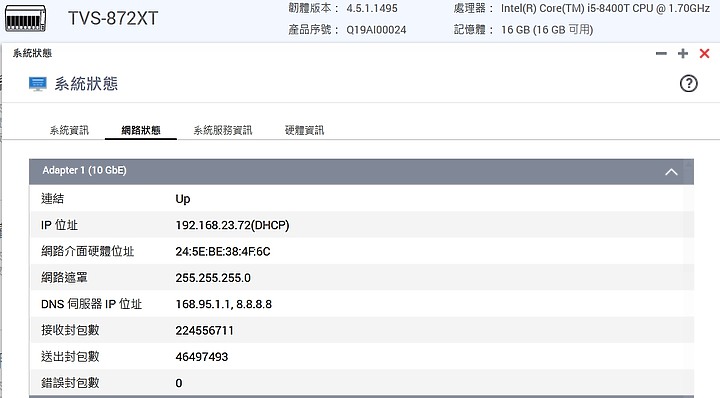
Task: Click the 處理器 label
Action: click(474, 8)
